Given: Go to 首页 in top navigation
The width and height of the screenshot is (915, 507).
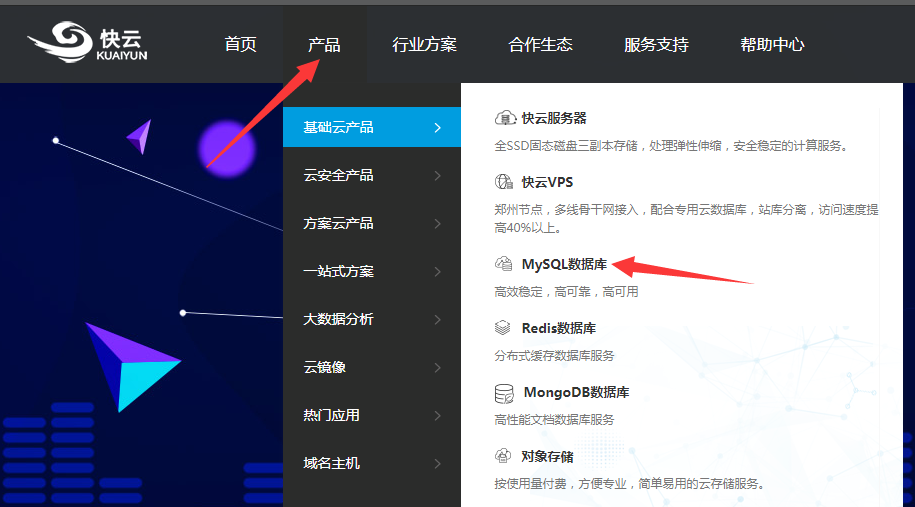Looking at the screenshot, I should click(x=240, y=45).
